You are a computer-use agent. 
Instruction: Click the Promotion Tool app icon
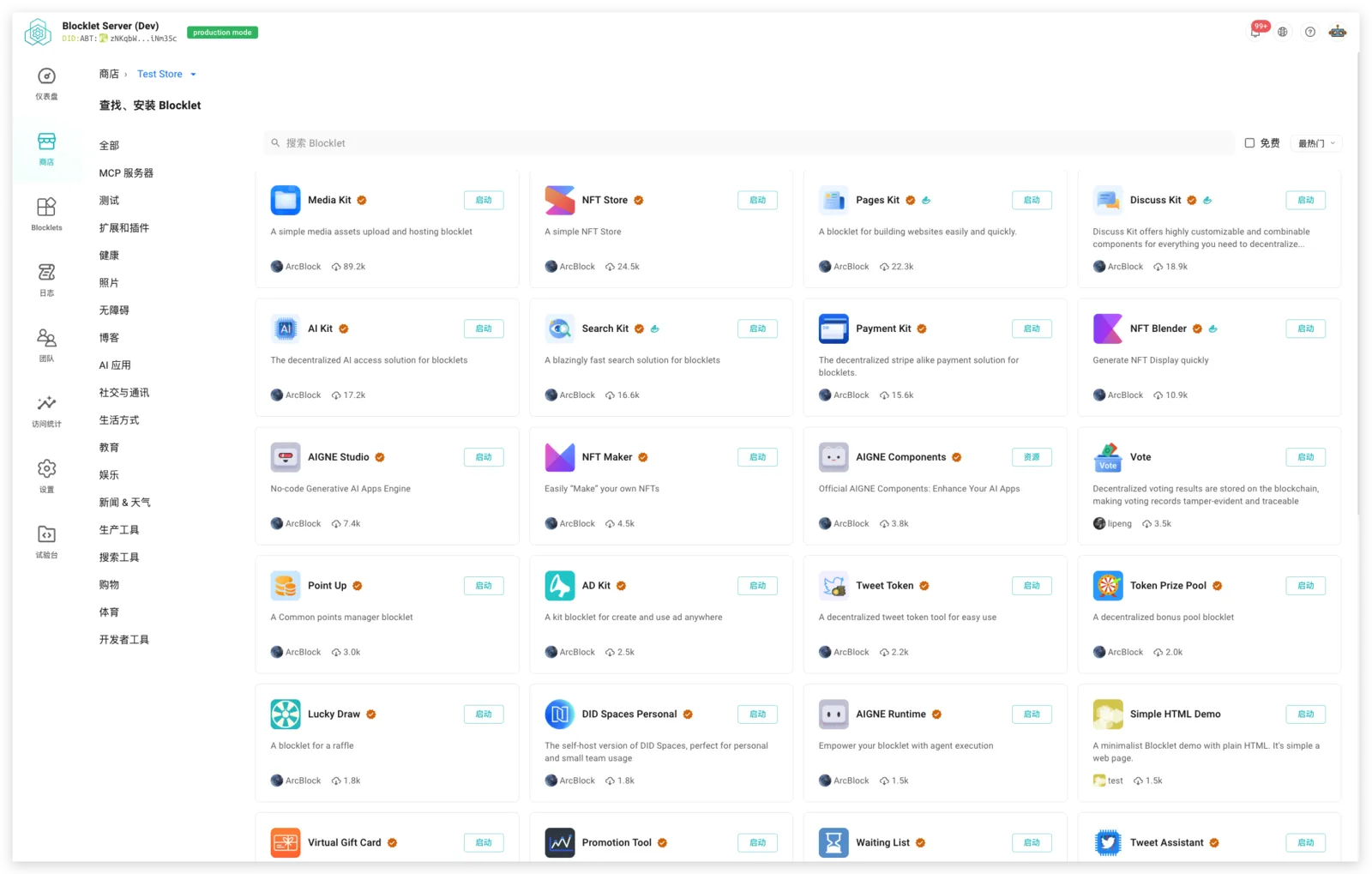point(560,843)
